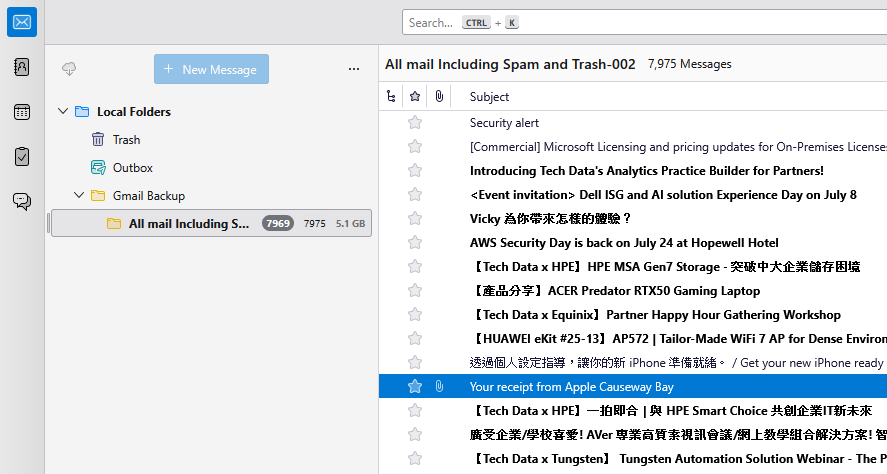Click attachment icon on Apple receipt row

click(x=439, y=386)
